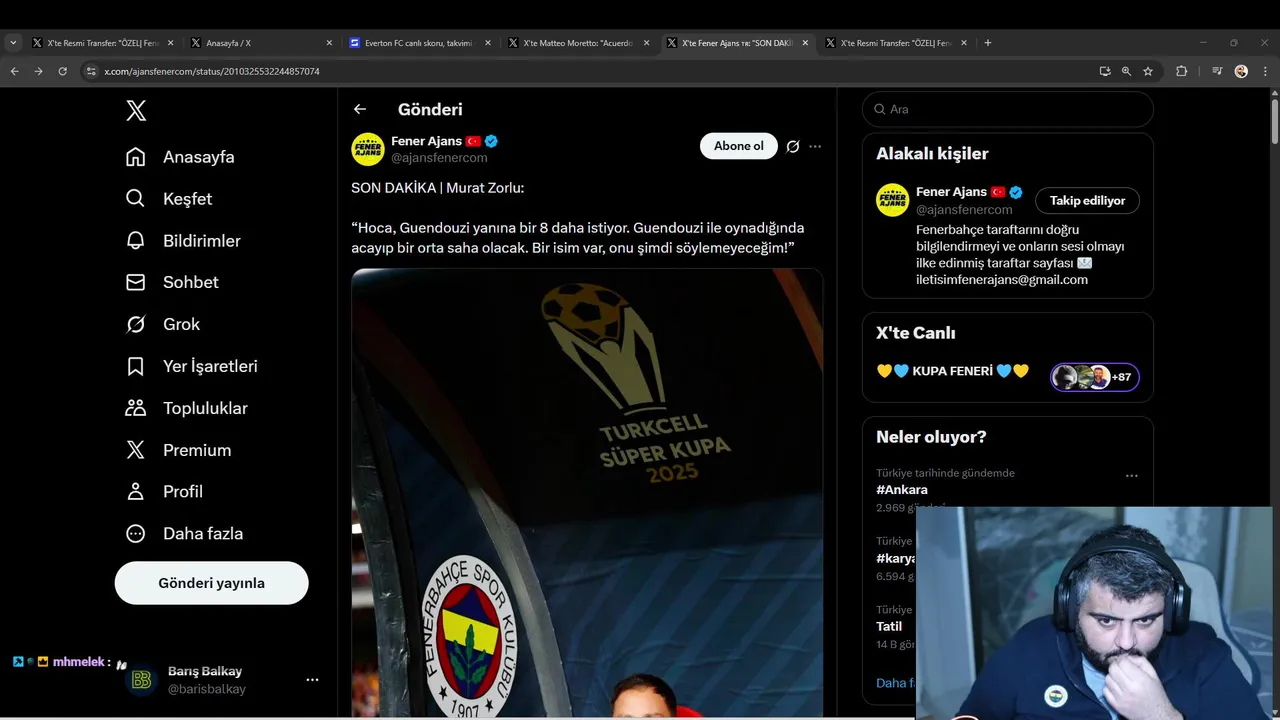Click zoom magnifier icon in address bar
1280x720 pixels.
[x=1127, y=71]
